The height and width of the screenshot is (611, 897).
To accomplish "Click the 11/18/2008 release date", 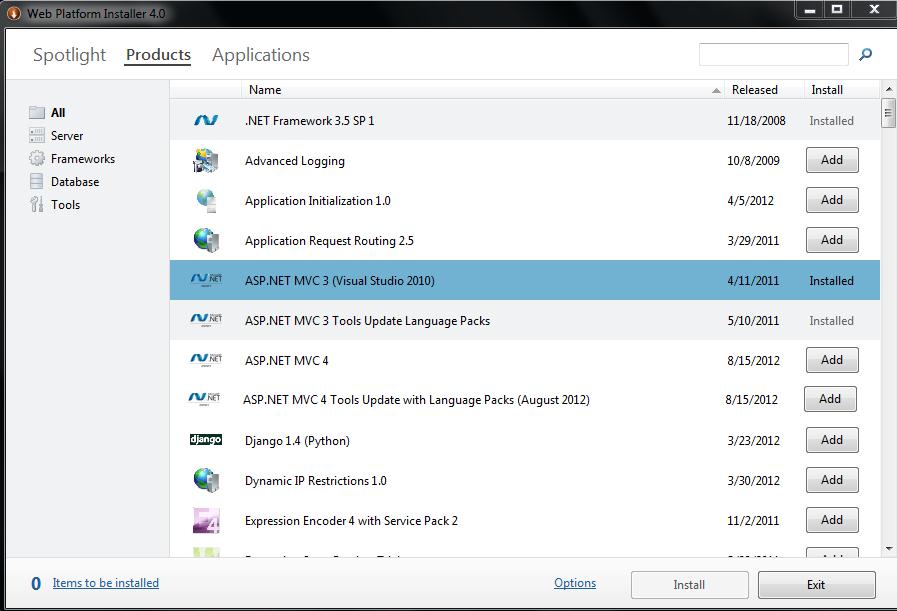I will (x=756, y=121).
